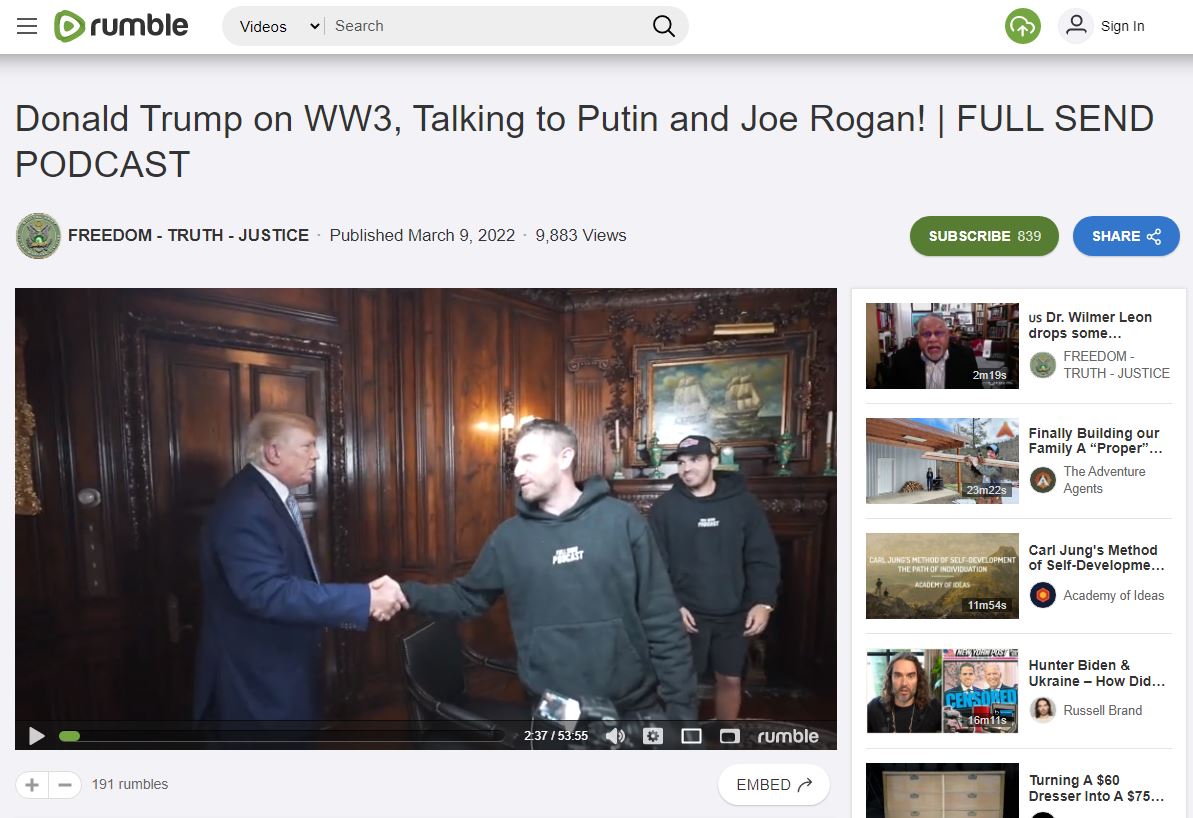Open the player settings gear
The width and height of the screenshot is (1193, 818).
coord(653,736)
